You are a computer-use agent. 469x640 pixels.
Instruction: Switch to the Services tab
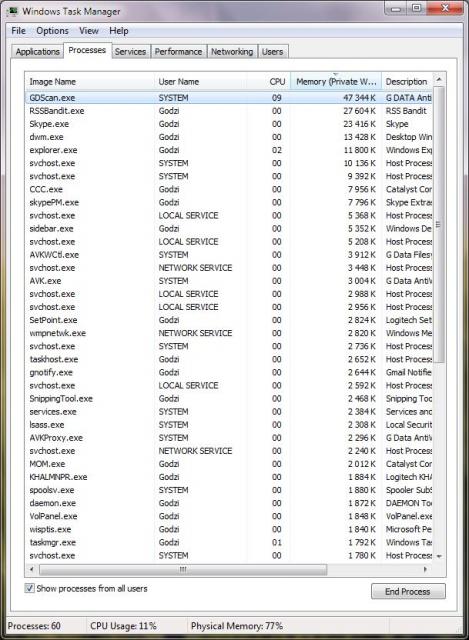tap(130, 52)
